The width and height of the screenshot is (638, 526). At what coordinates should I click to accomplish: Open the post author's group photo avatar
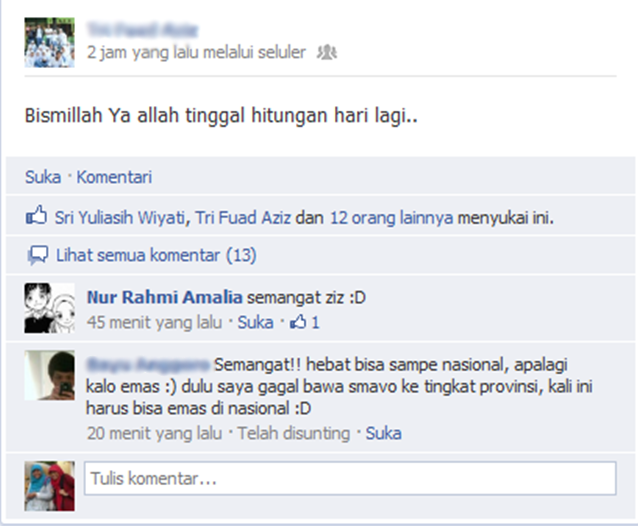coord(49,42)
